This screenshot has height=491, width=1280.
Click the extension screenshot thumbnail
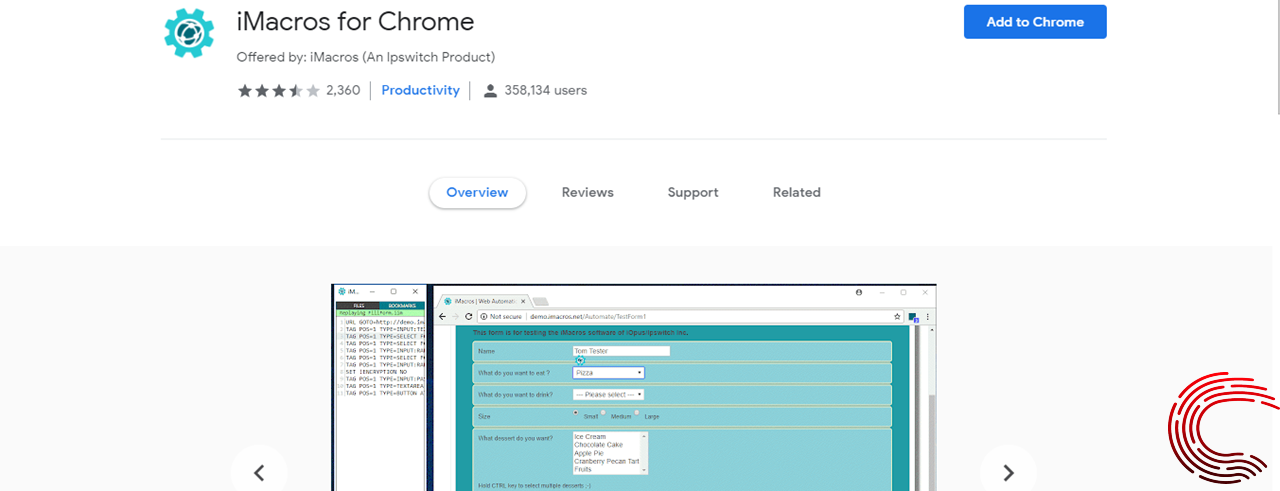point(634,388)
